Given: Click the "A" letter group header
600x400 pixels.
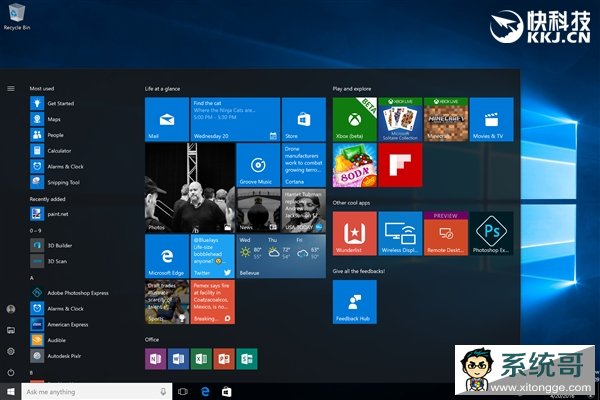Looking at the screenshot, I should (32, 278).
